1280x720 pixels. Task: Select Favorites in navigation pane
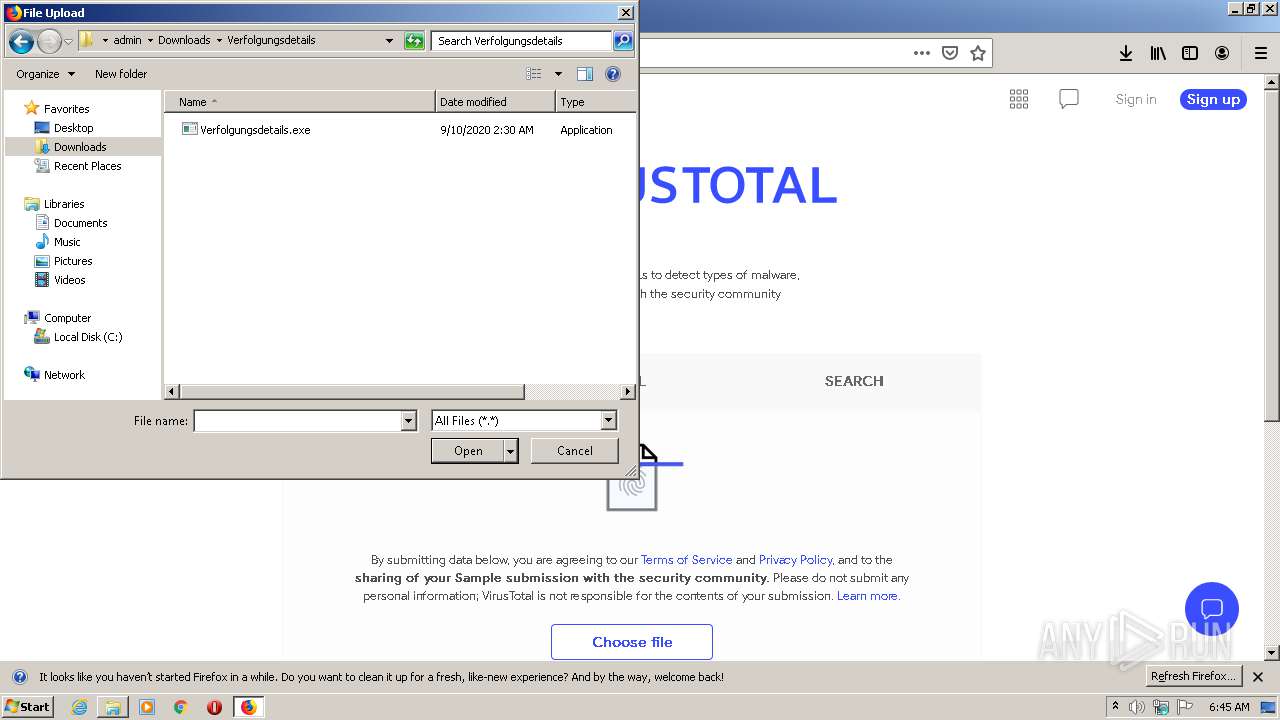(x=66, y=109)
